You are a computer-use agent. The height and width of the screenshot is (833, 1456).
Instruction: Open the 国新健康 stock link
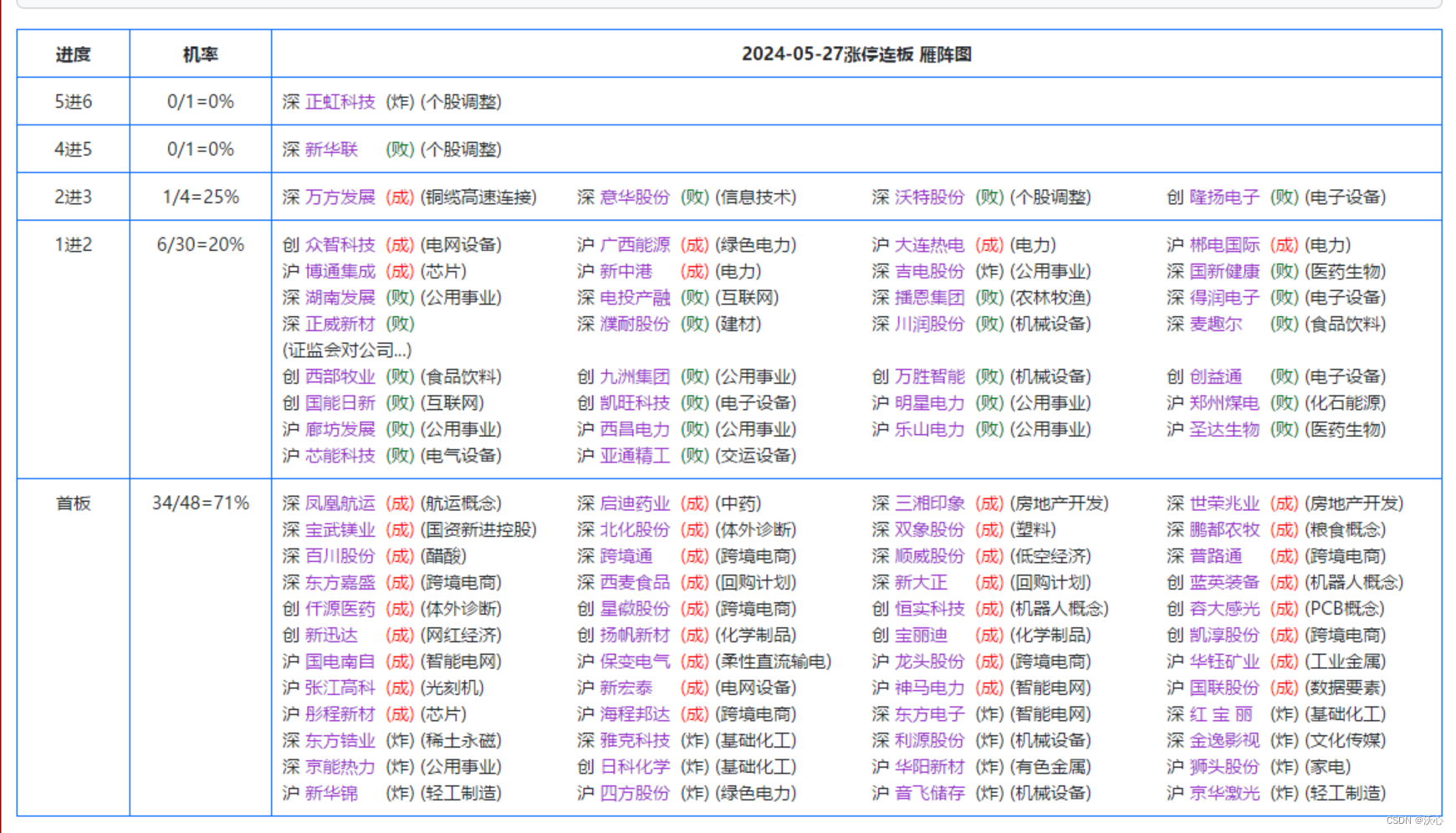[x=1224, y=272]
